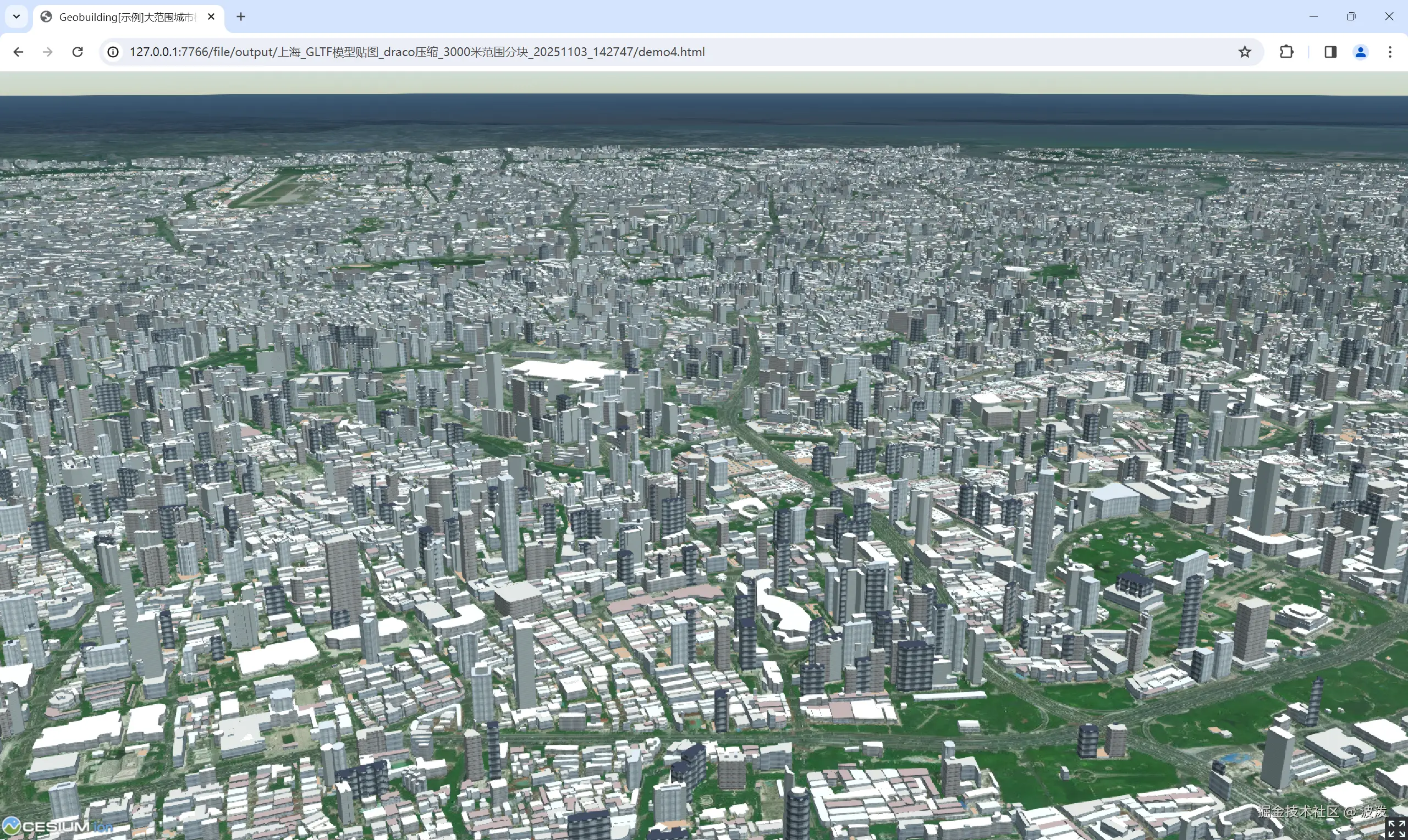
Task: View site information icon beside URL
Action: pos(113,52)
